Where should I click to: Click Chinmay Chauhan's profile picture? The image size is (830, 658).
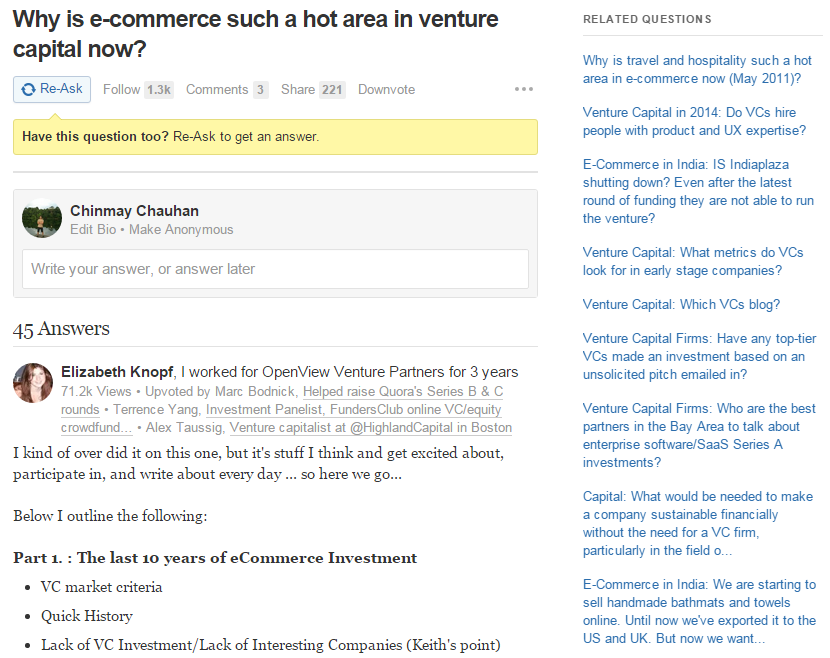click(x=42, y=218)
